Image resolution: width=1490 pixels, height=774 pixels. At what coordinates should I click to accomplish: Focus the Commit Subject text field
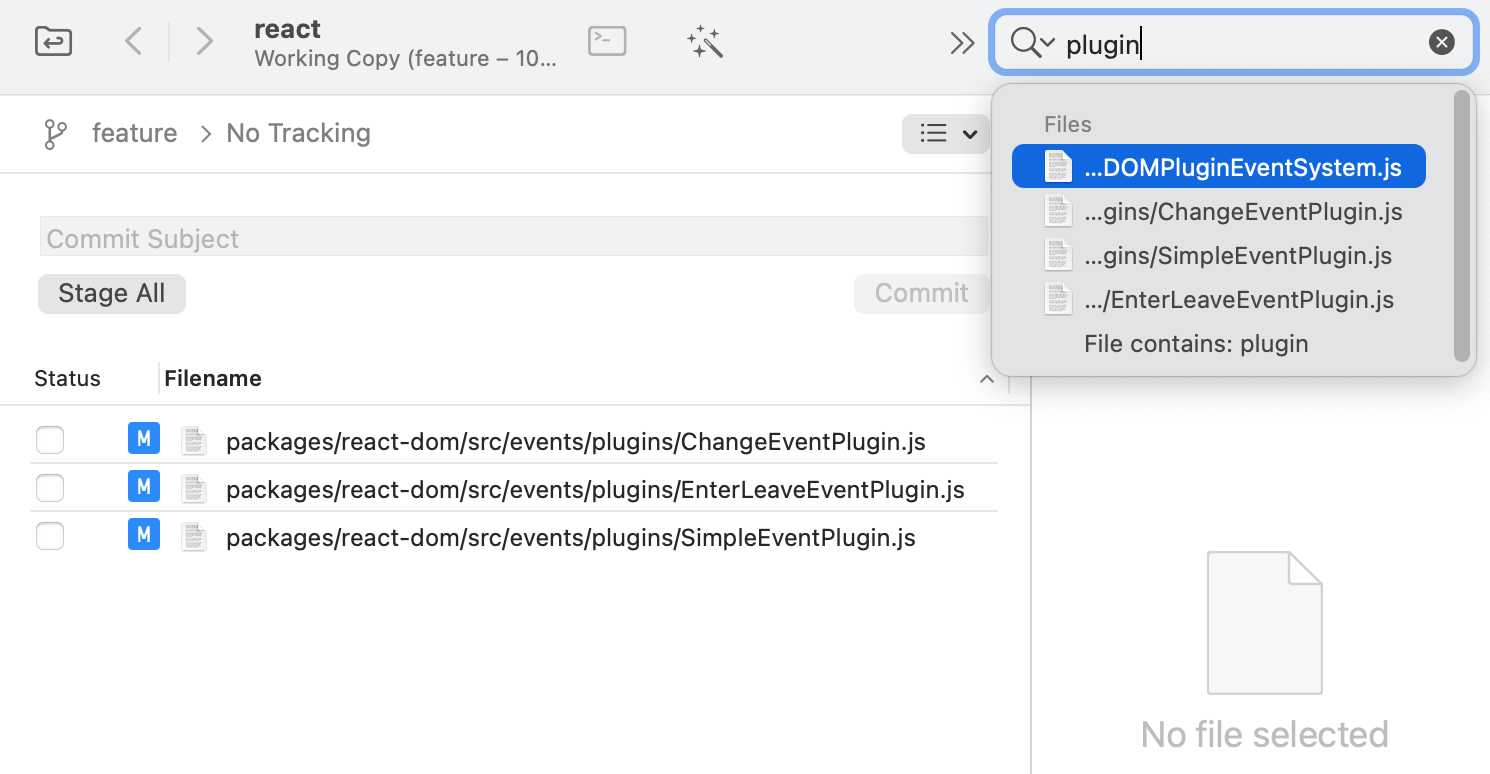coord(513,238)
